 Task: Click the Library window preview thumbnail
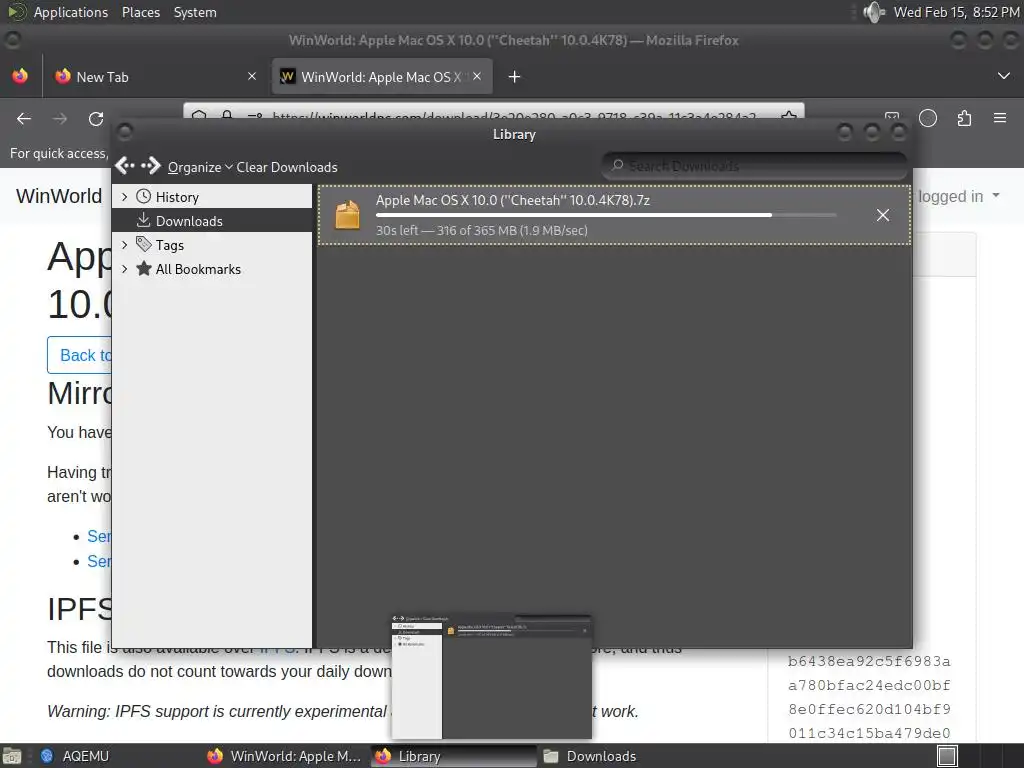coord(491,677)
